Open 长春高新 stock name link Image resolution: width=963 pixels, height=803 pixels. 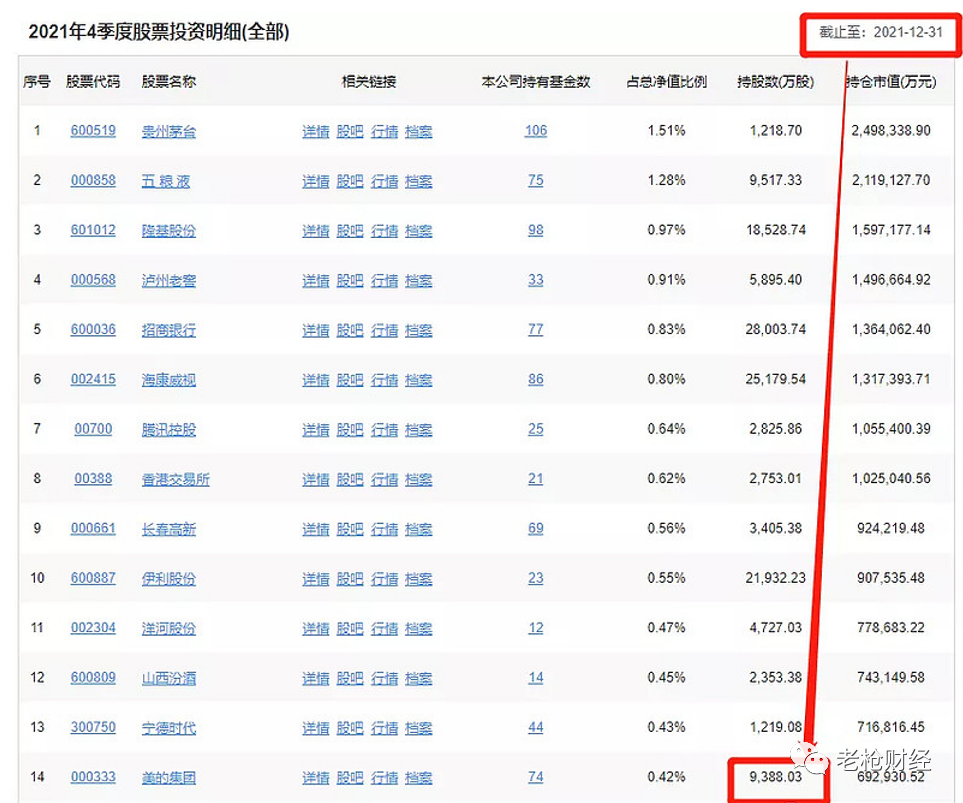coord(169,530)
